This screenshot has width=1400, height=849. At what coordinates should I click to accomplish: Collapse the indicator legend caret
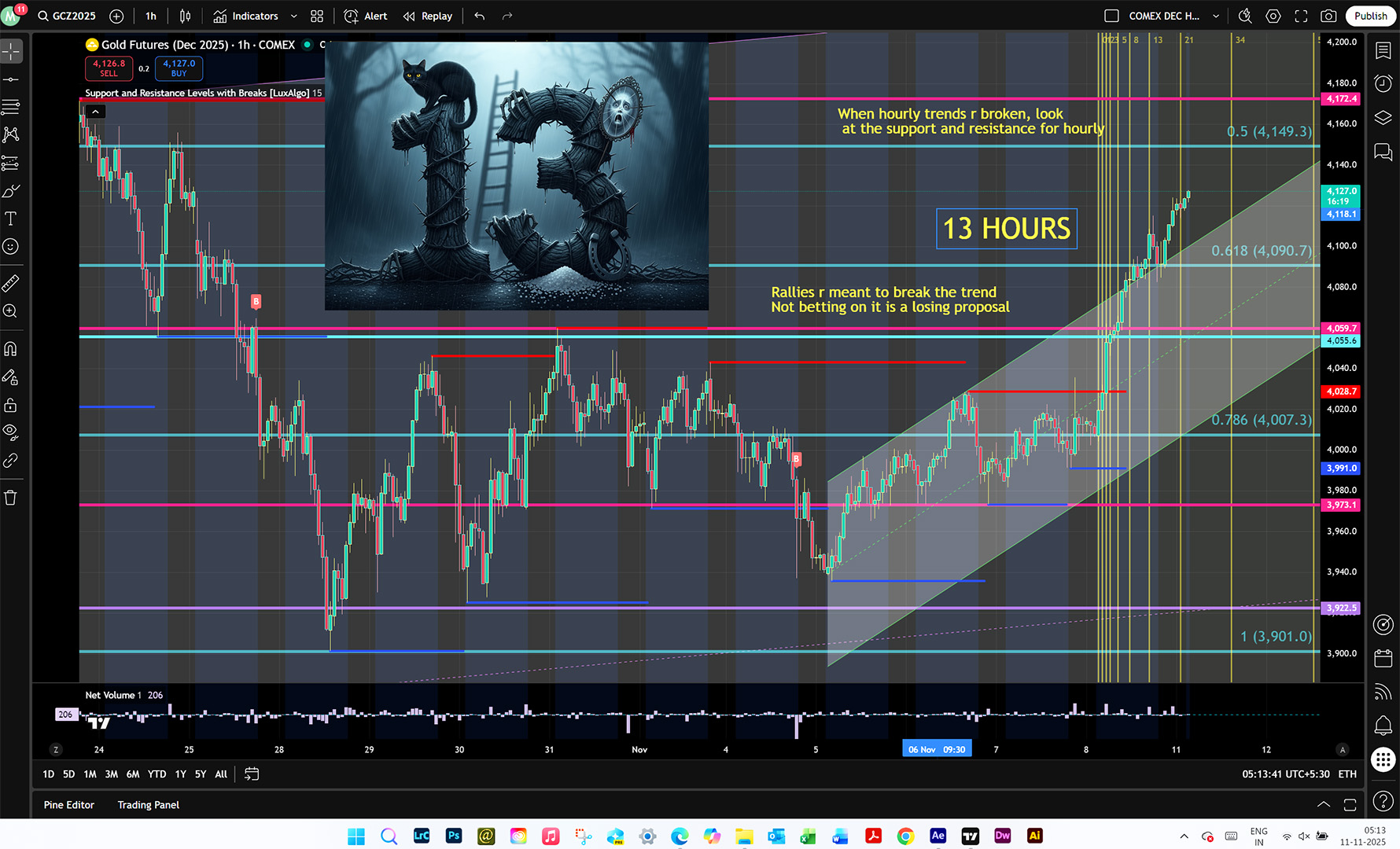pos(95,112)
